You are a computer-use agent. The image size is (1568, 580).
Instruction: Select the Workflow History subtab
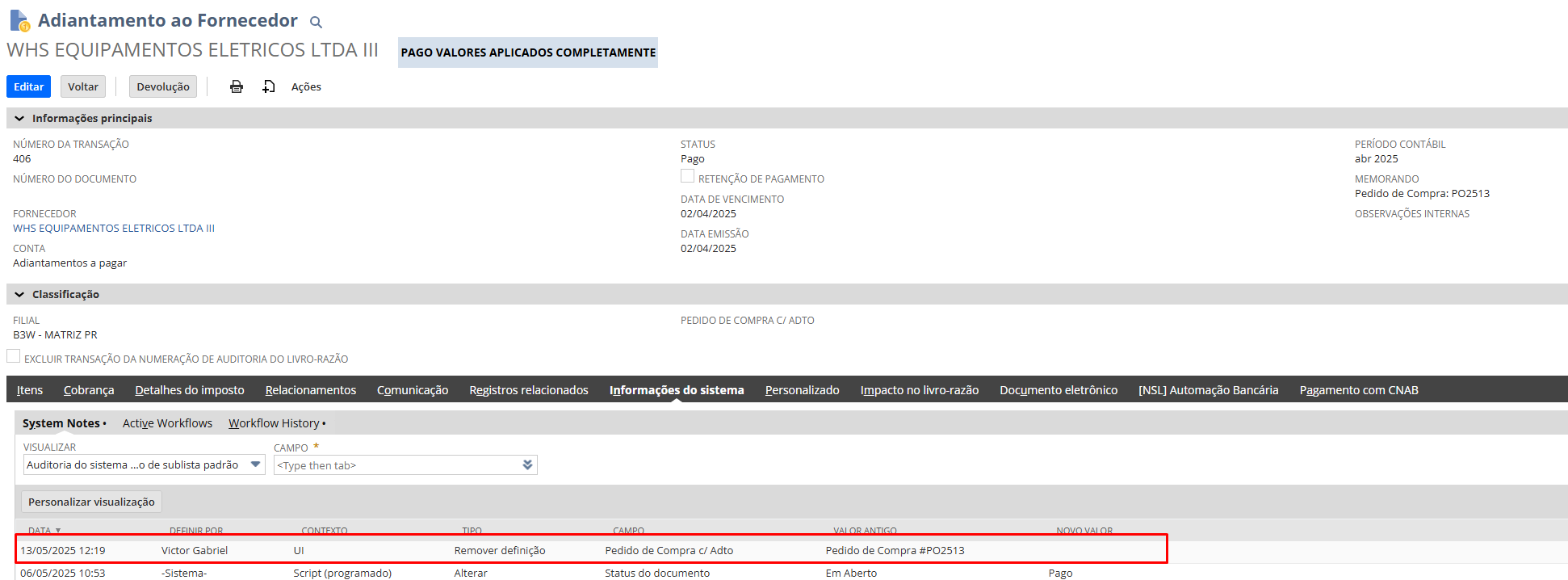pyautogui.click(x=274, y=423)
